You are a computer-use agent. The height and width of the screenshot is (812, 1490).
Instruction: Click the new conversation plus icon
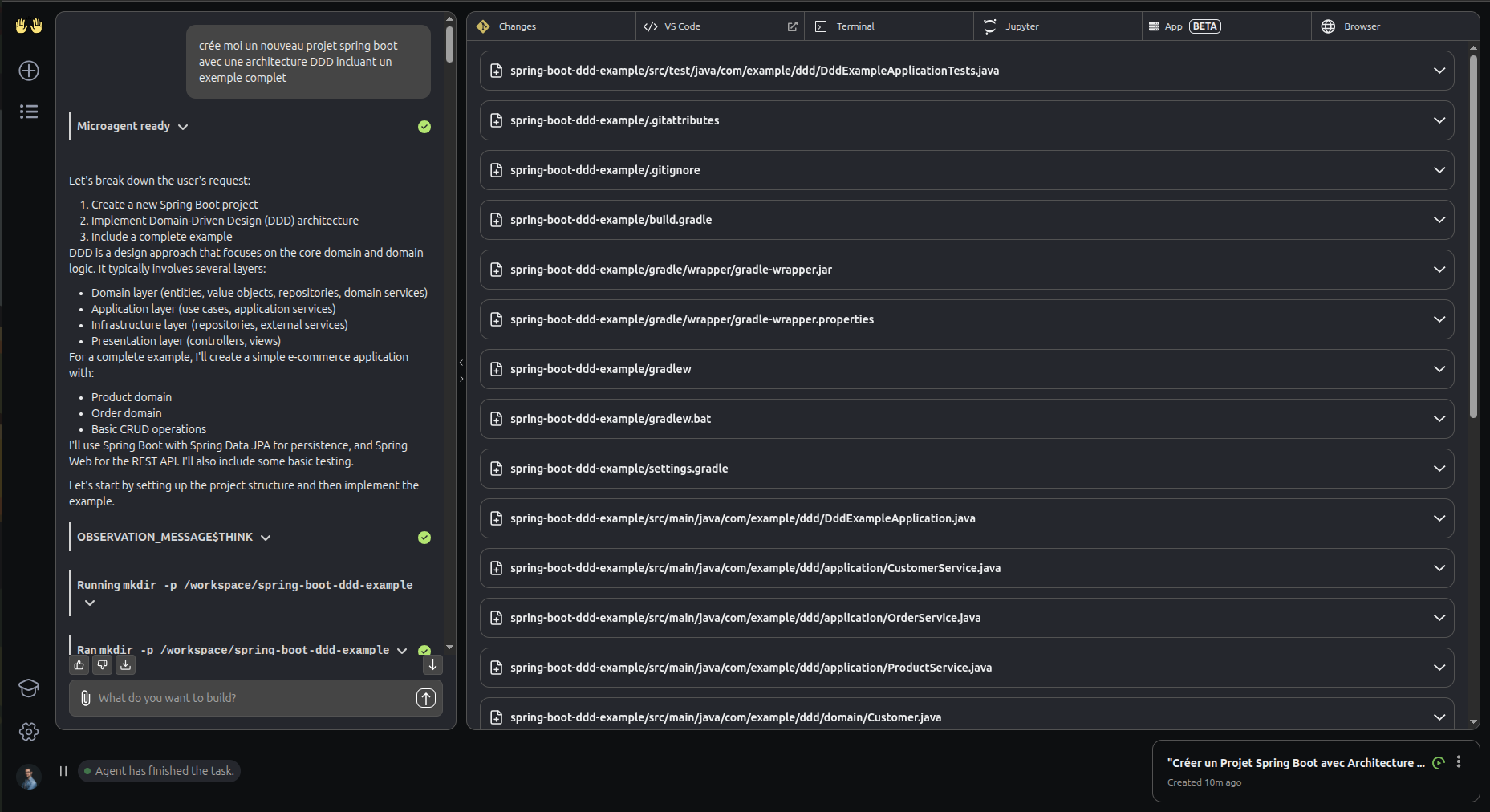click(29, 71)
